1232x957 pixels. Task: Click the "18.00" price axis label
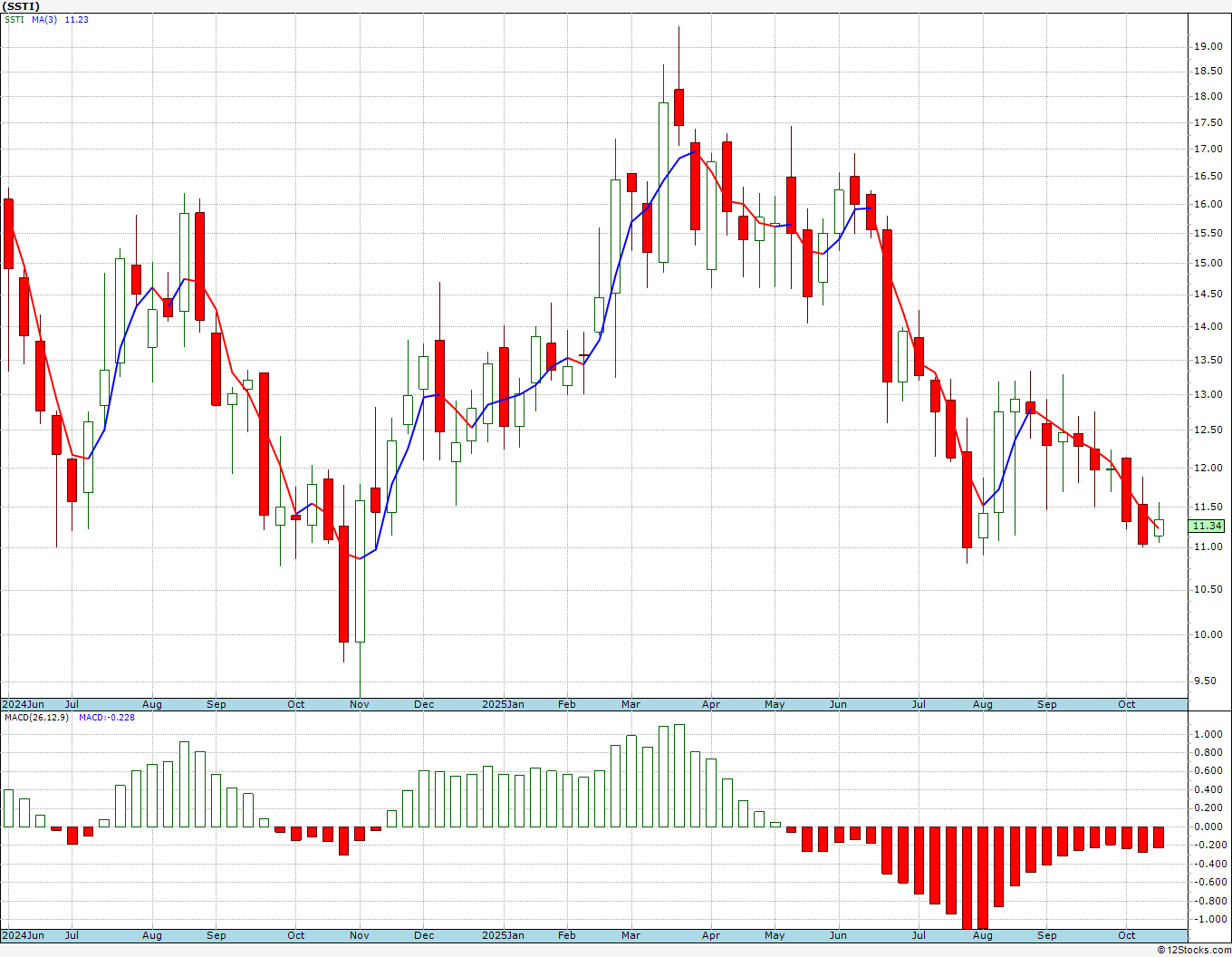[x=1208, y=97]
